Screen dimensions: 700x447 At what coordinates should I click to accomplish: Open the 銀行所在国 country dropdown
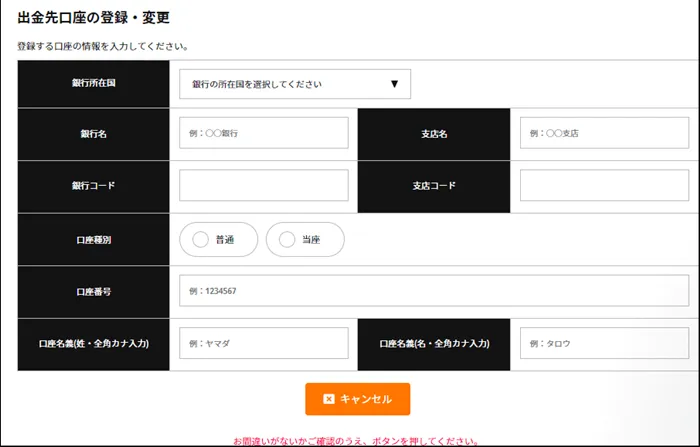[x=295, y=84]
